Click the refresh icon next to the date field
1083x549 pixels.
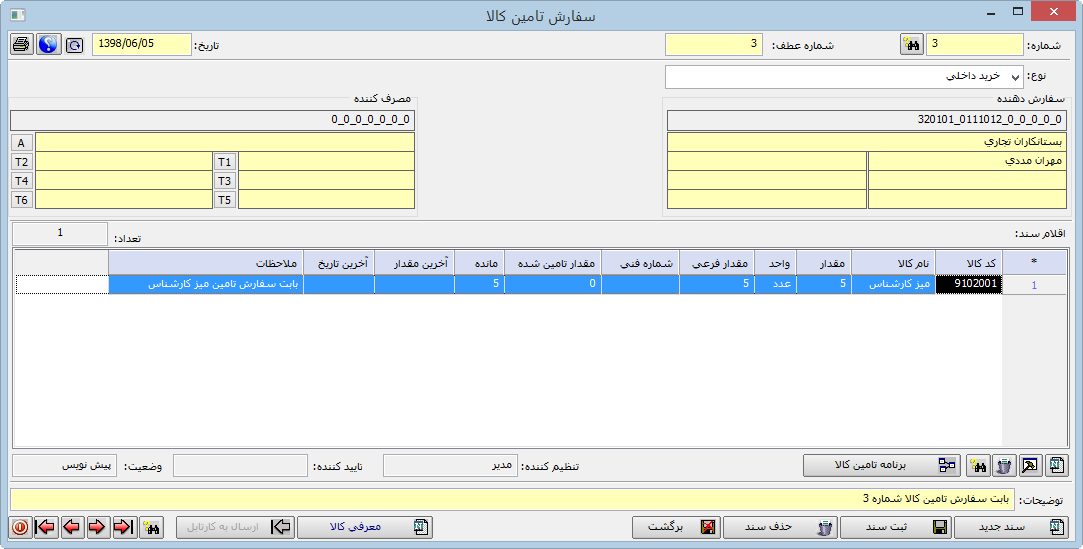[x=75, y=46]
